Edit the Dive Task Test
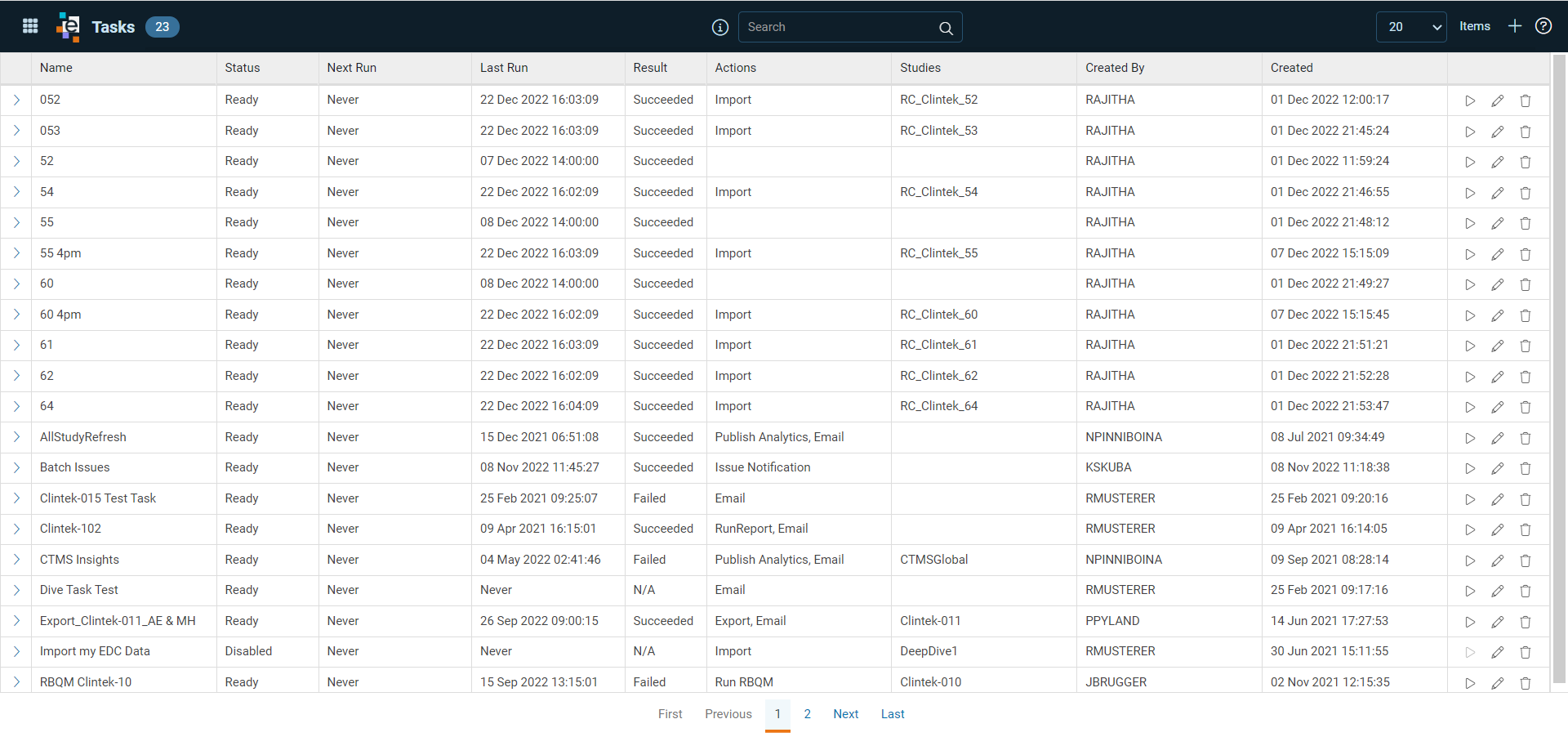 (x=1498, y=591)
